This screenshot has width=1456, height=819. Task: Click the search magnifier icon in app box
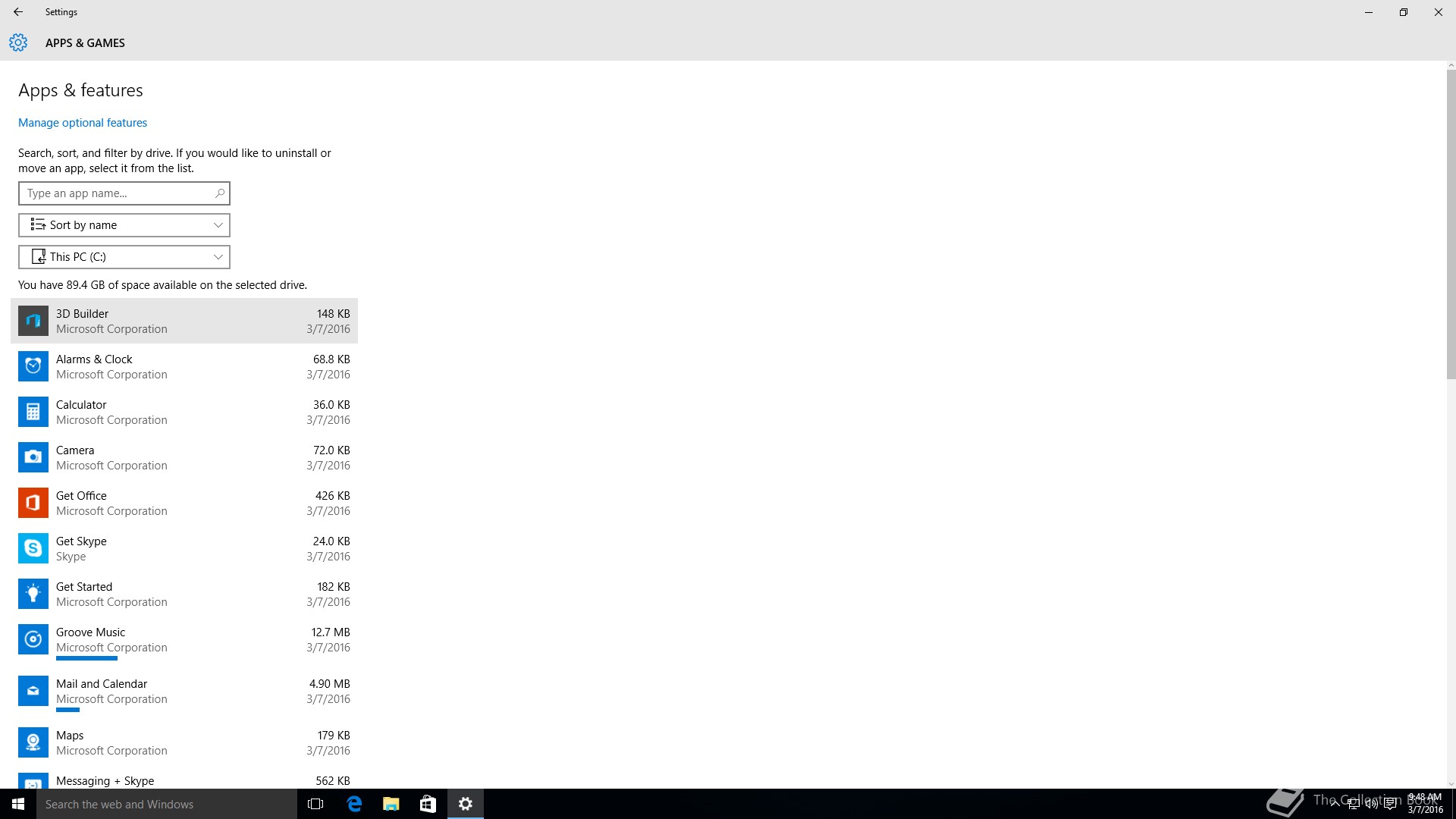[219, 193]
